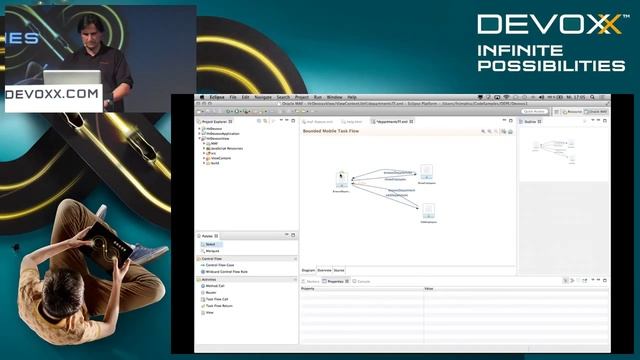Image resolution: width=640 pixels, height=360 pixels.
Task: Click Link with Editor icon in Project Explorer
Action: [265, 121]
